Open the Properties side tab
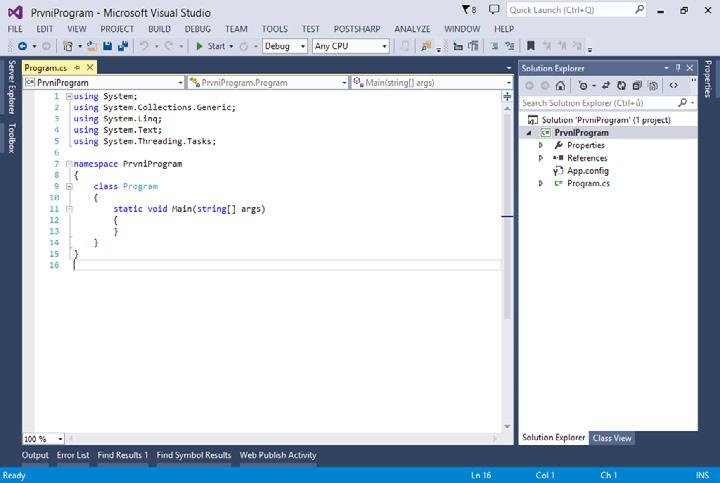The width and height of the screenshot is (720, 483). point(708,79)
